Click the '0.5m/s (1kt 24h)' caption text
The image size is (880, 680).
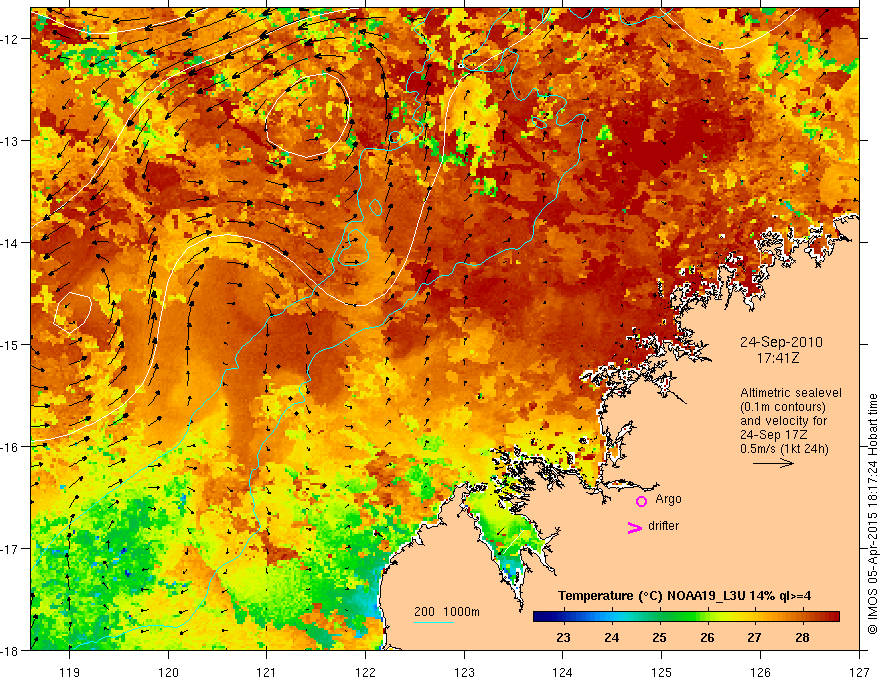[x=784, y=449]
